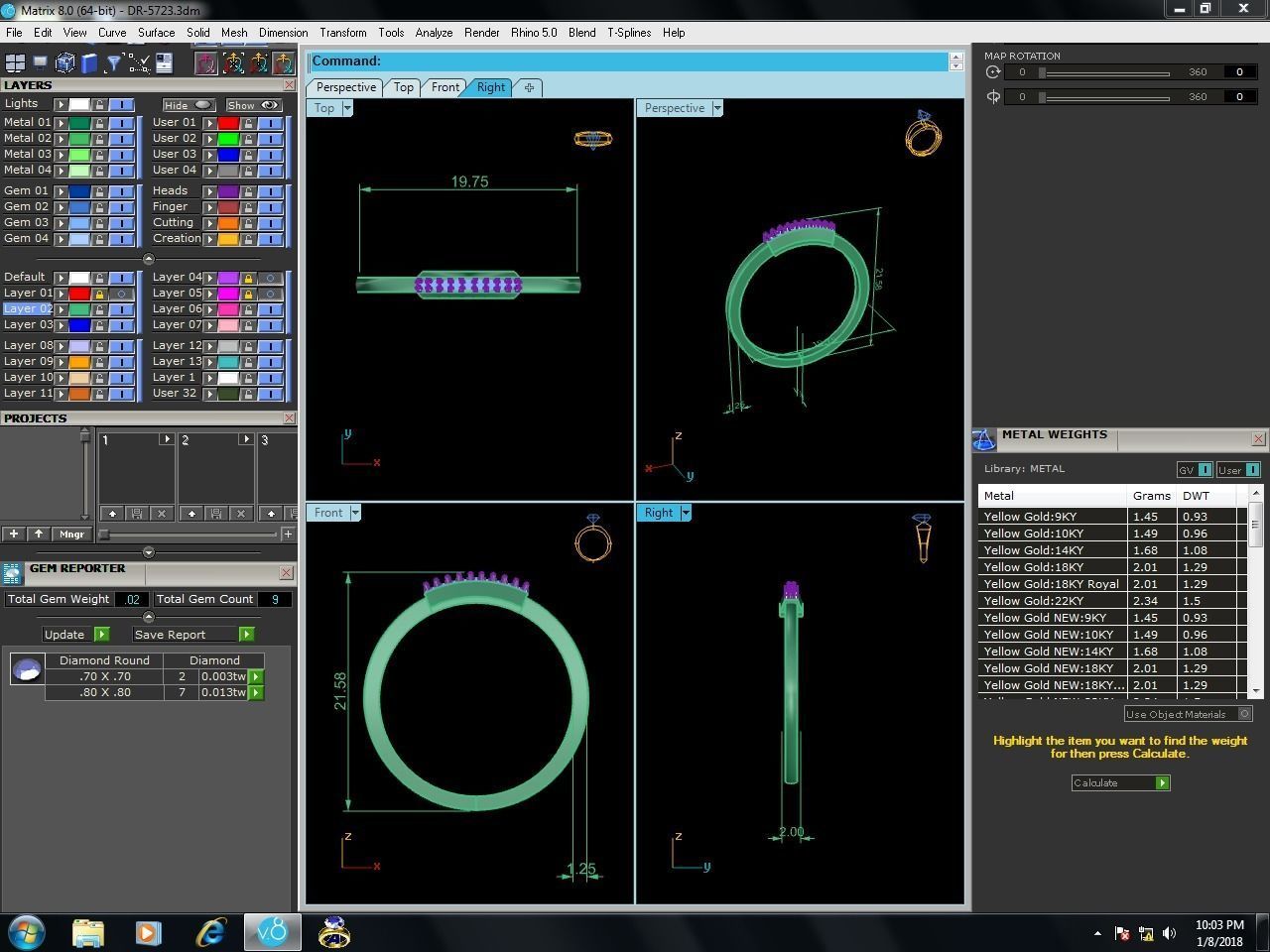Click the bracketed gumball axes icon
This screenshot has width=1270, height=952.
click(x=232, y=63)
